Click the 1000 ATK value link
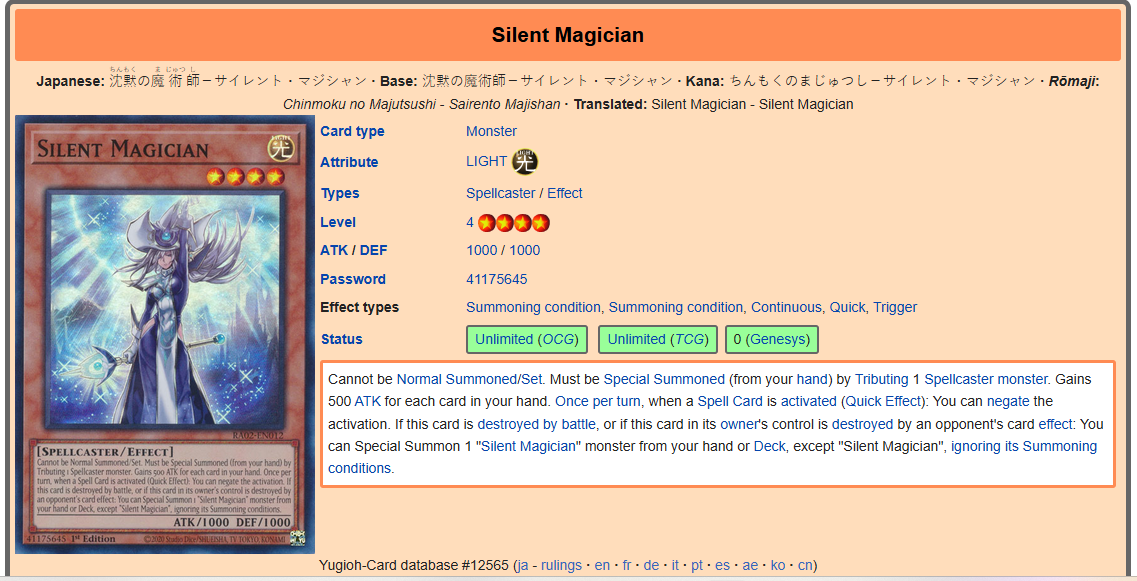 pos(481,250)
